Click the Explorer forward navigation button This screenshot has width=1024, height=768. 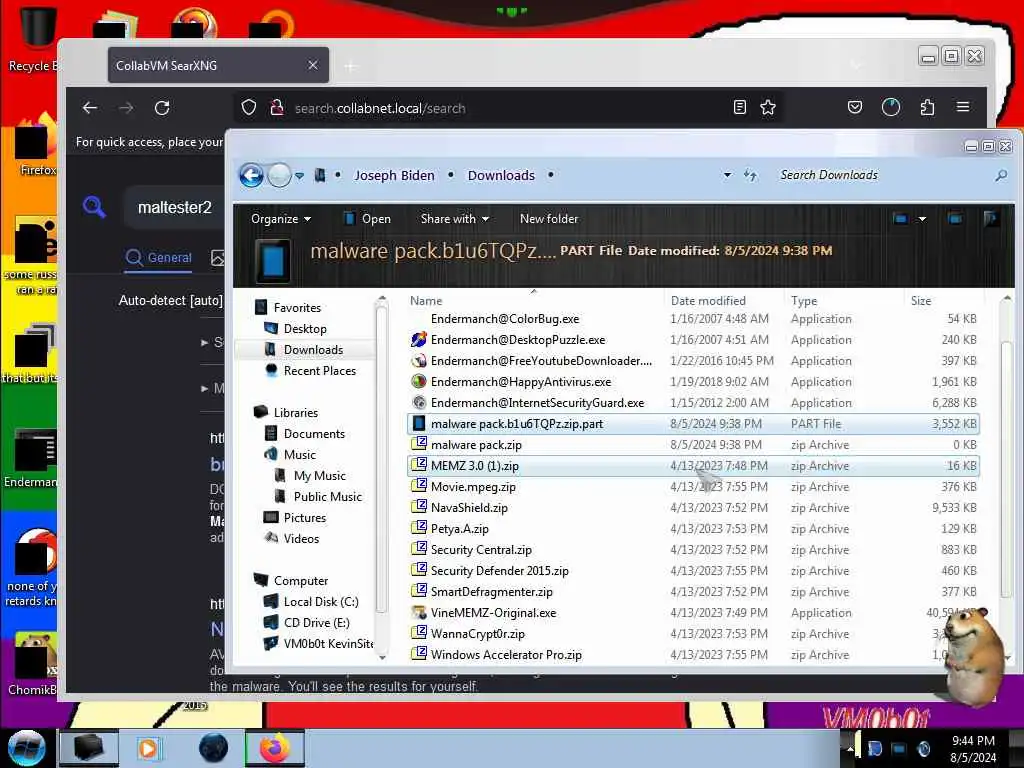click(279, 175)
